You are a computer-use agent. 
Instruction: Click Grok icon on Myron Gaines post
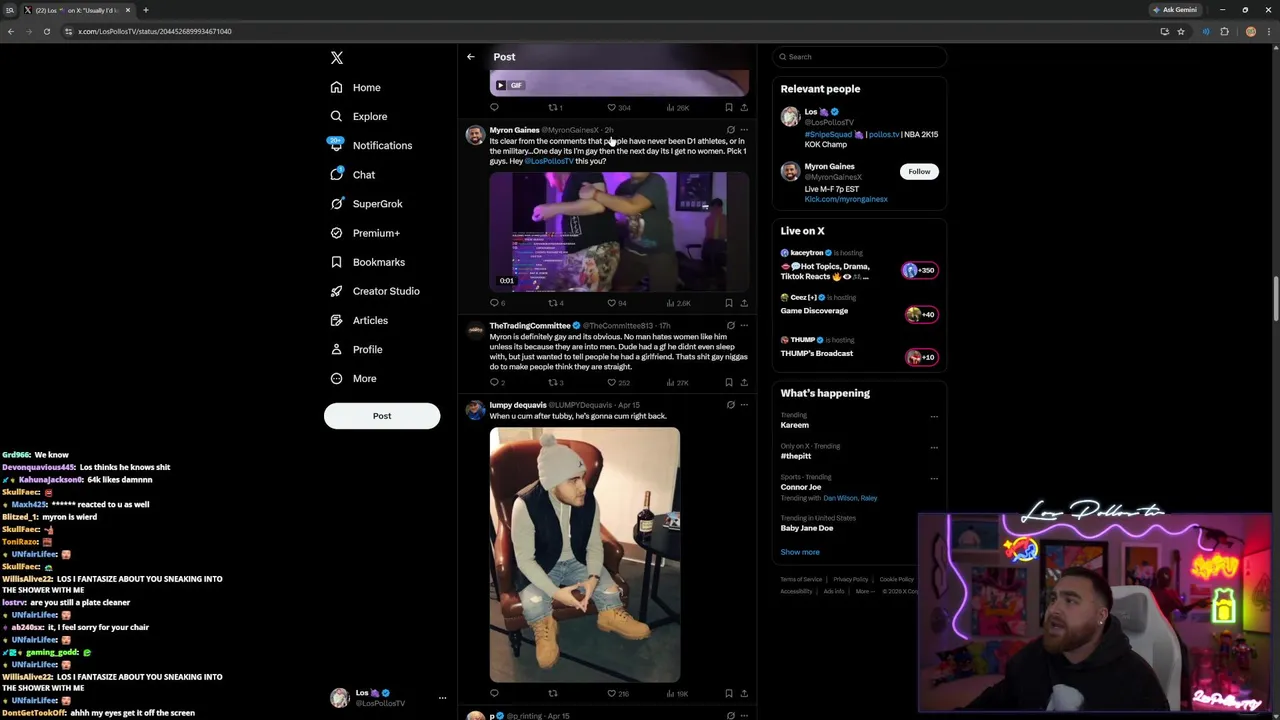tap(731, 130)
